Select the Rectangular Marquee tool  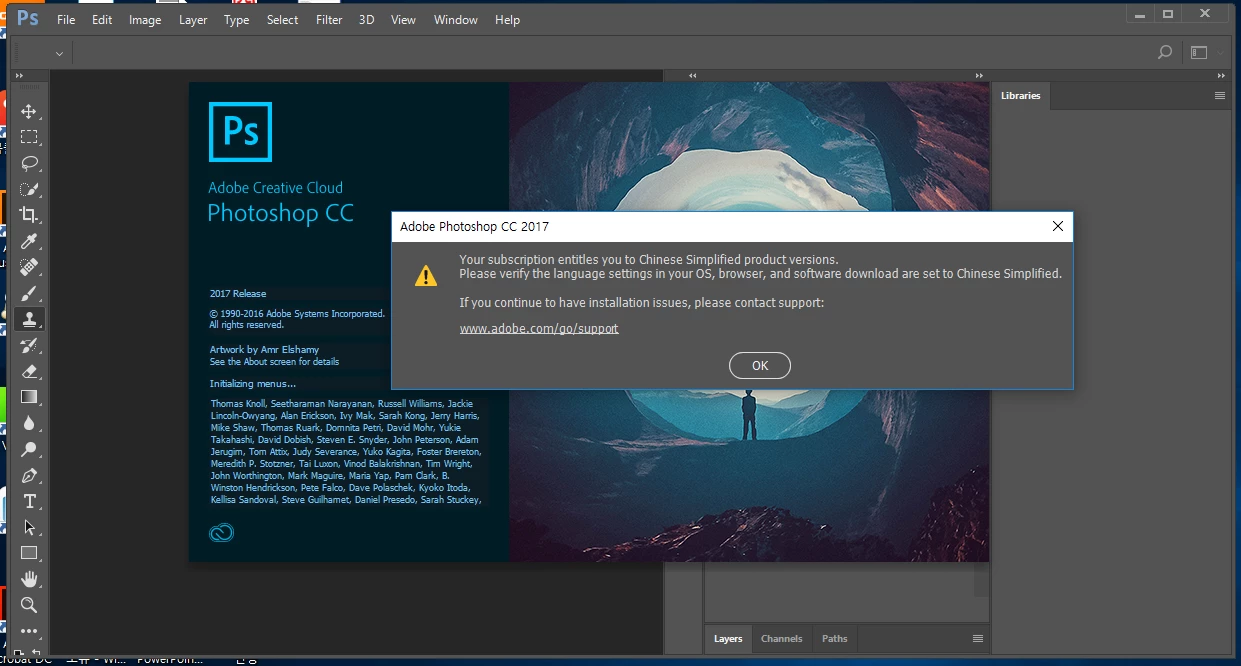click(x=29, y=137)
